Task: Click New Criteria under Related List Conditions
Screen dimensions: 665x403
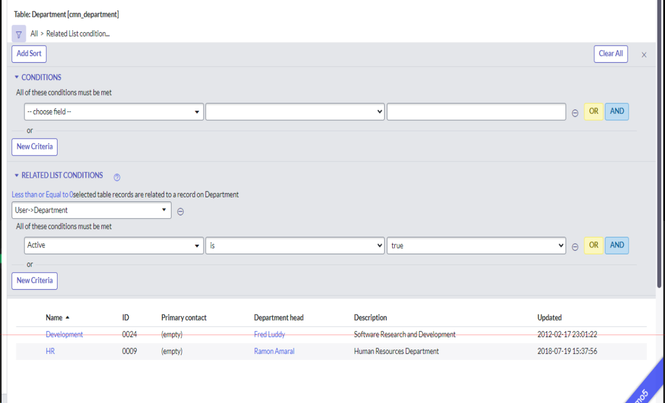Action: (34, 281)
